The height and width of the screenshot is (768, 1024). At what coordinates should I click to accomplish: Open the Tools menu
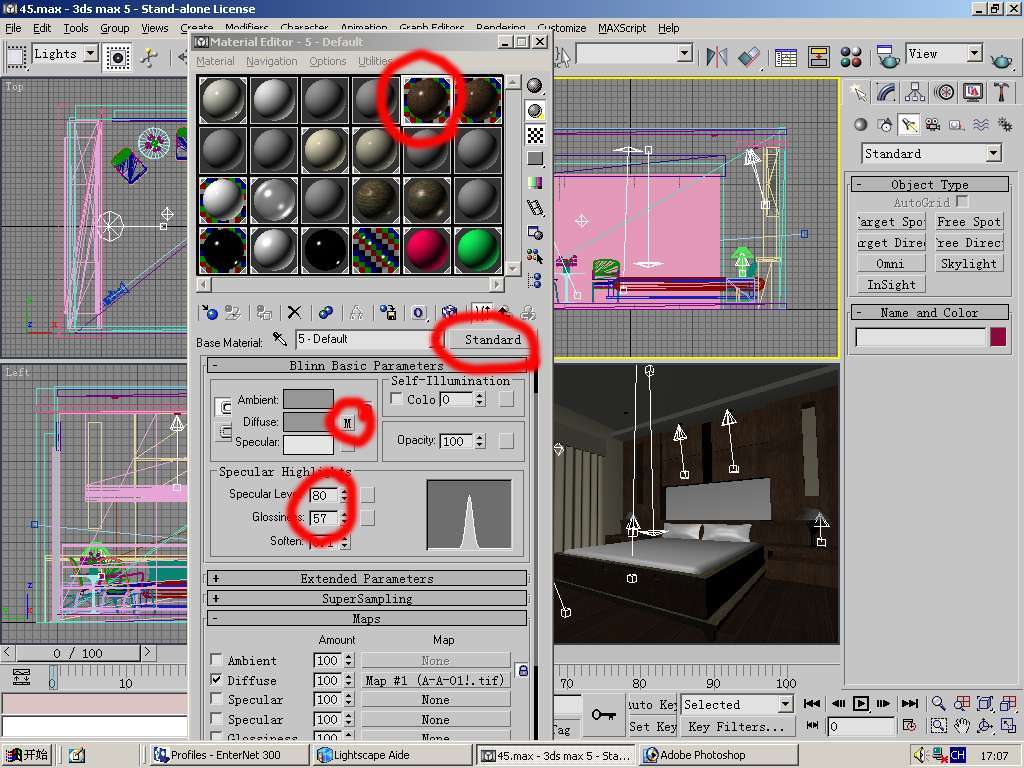[x=76, y=28]
